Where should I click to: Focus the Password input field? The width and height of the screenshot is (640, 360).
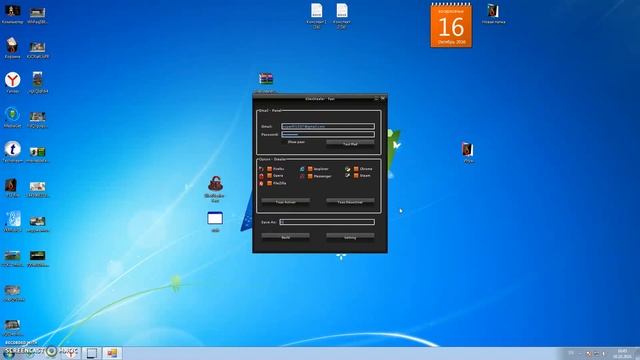pos(328,134)
